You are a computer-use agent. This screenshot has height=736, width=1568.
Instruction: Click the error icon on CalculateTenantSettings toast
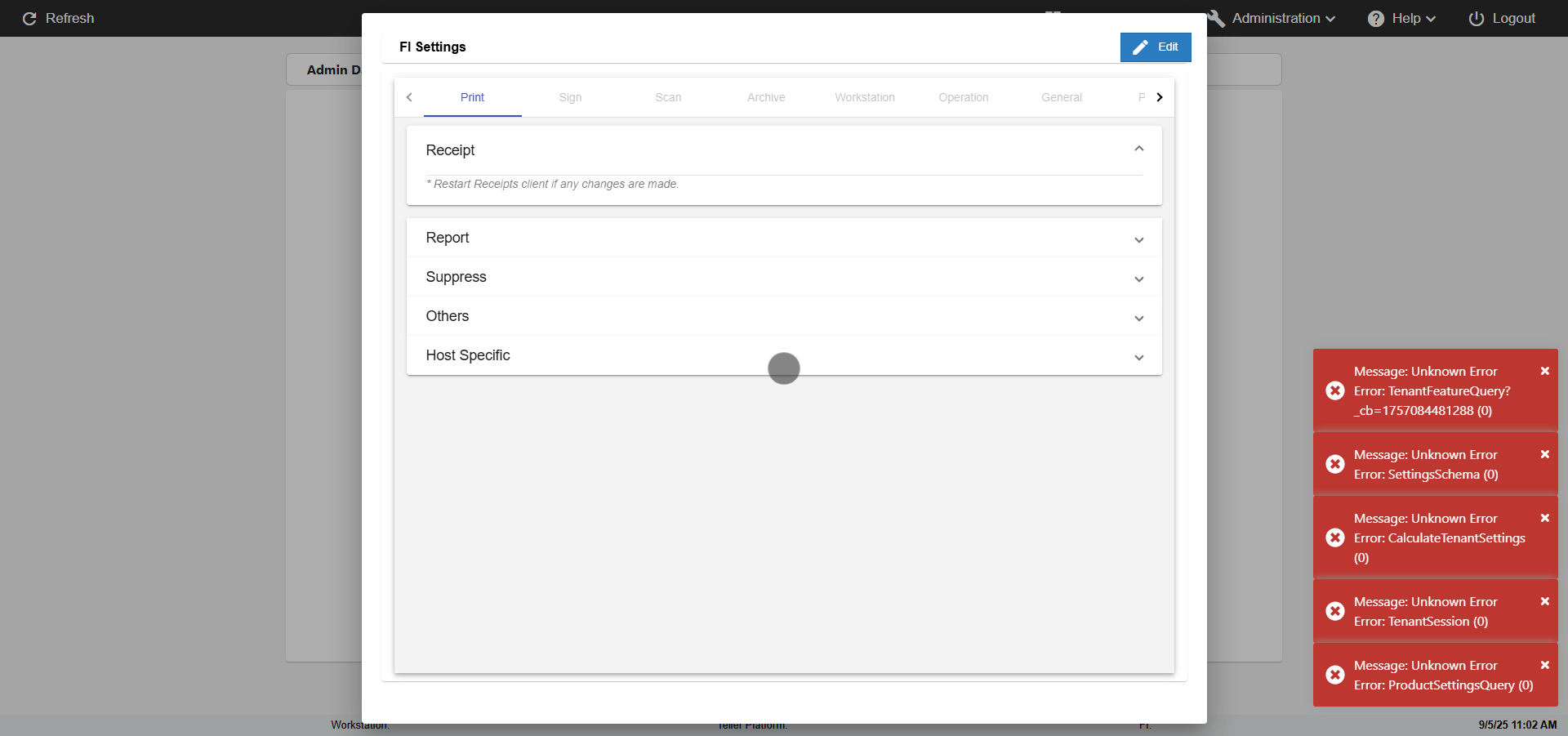pyautogui.click(x=1335, y=538)
